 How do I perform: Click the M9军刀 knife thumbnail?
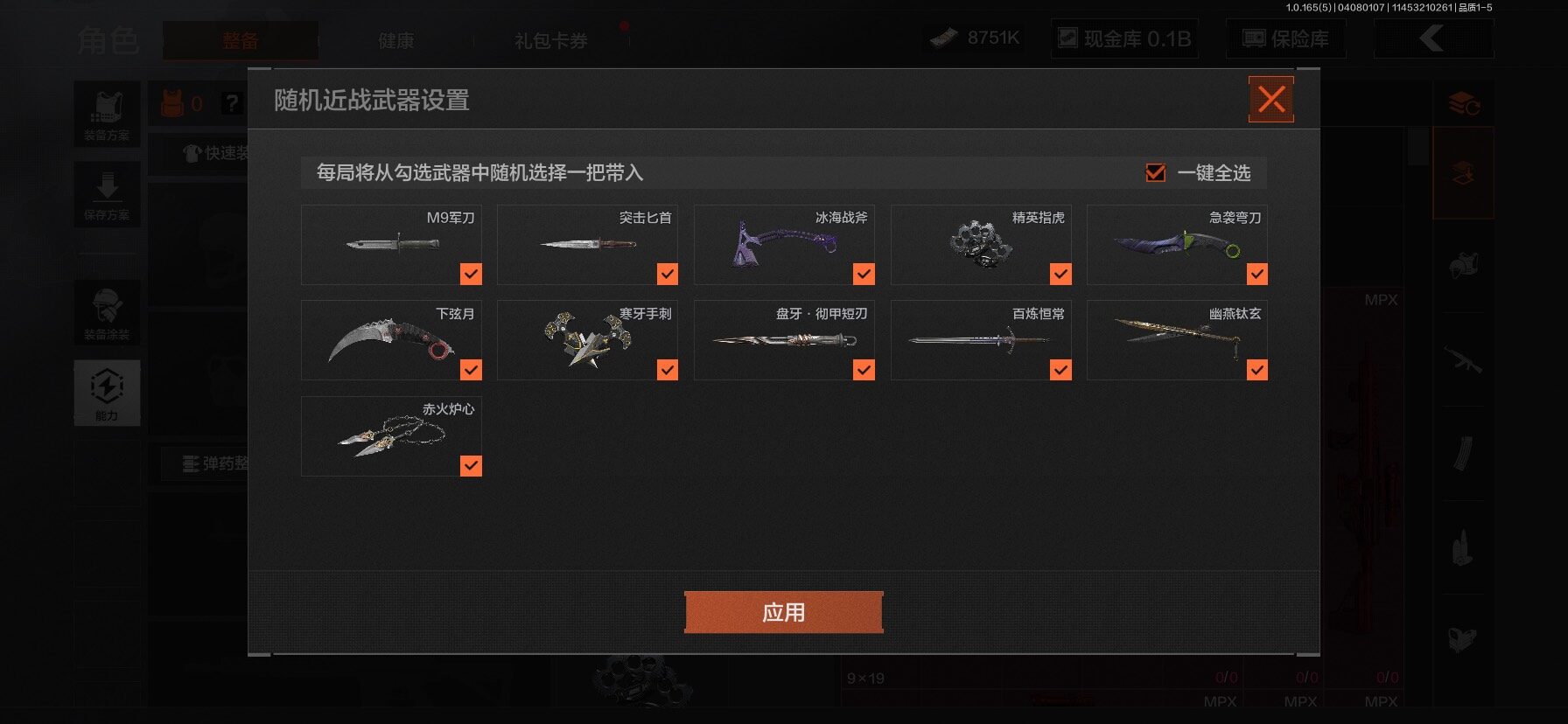tap(386, 243)
